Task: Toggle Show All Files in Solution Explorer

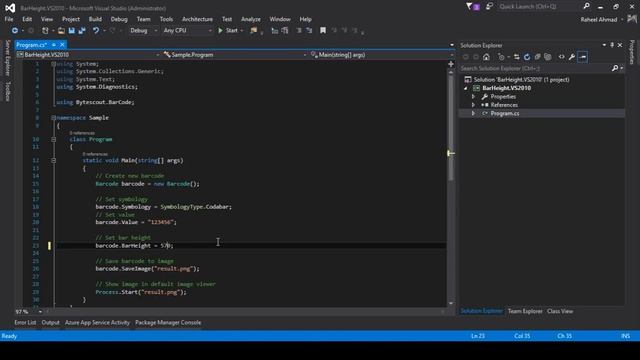Action: point(548,57)
